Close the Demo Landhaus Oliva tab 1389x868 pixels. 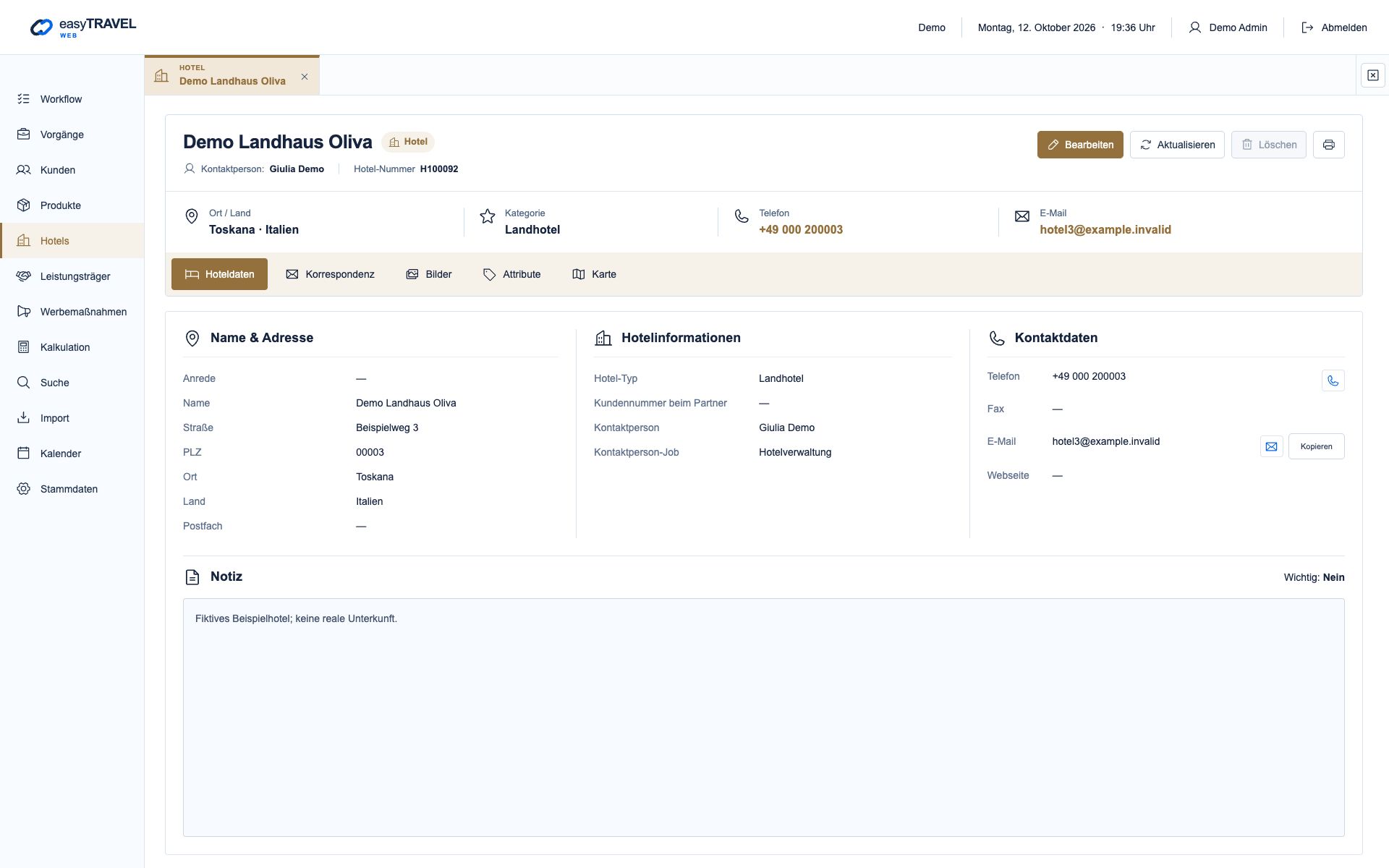[305, 77]
